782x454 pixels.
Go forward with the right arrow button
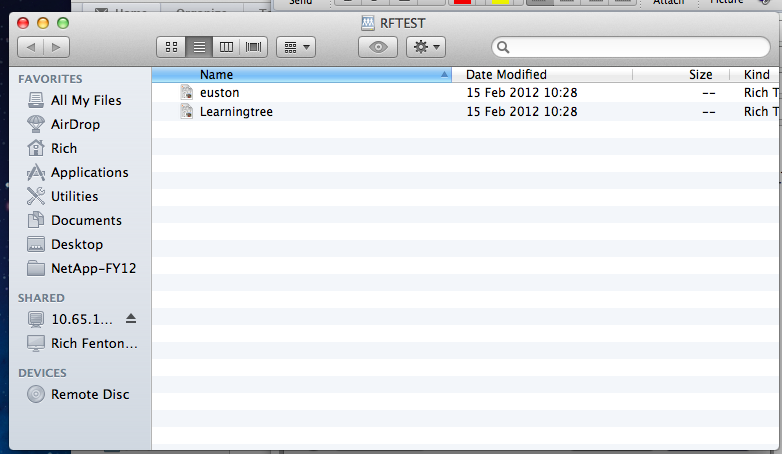(56, 47)
